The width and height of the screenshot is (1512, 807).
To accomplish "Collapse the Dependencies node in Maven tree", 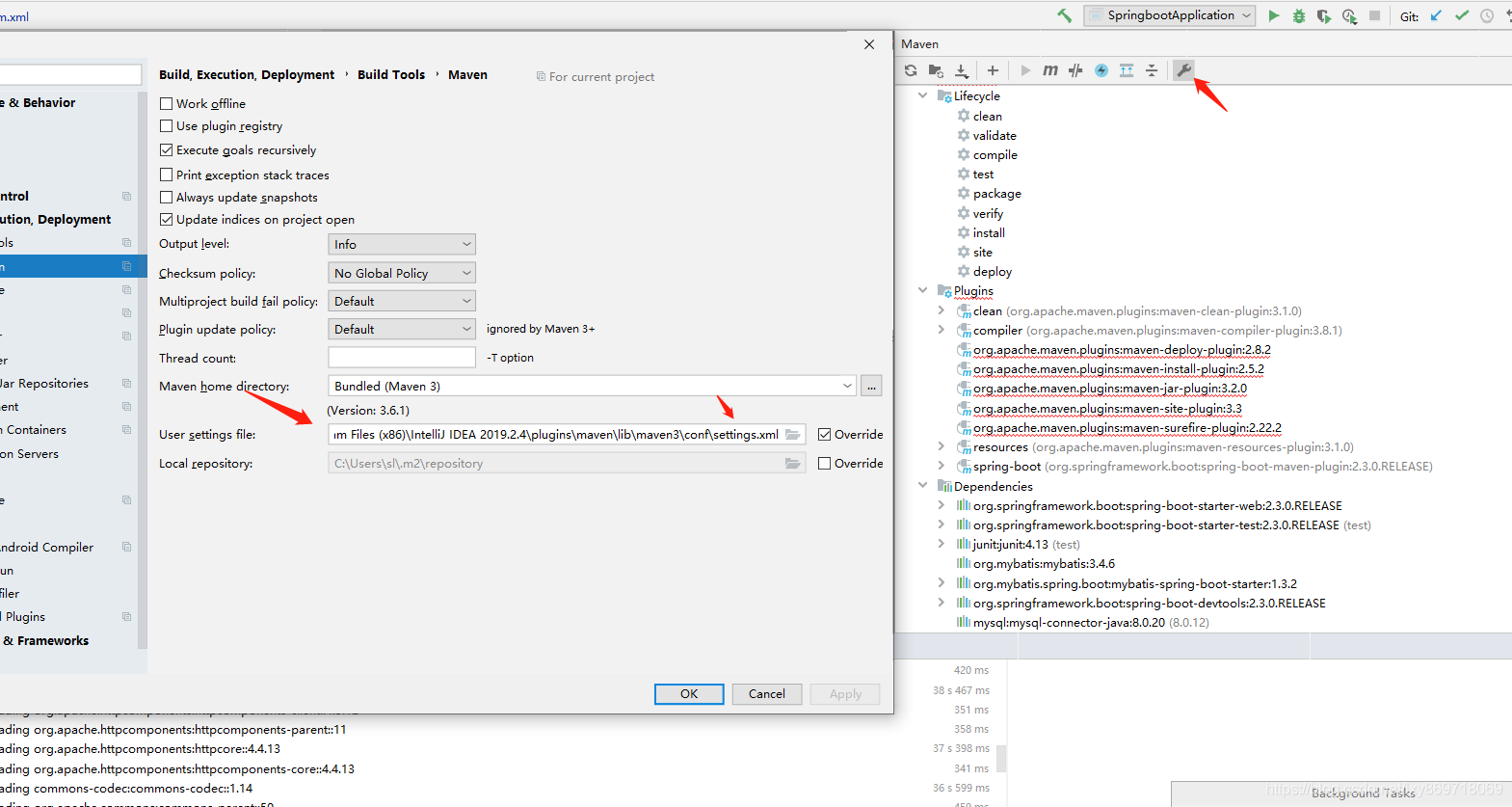I will click(922, 486).
